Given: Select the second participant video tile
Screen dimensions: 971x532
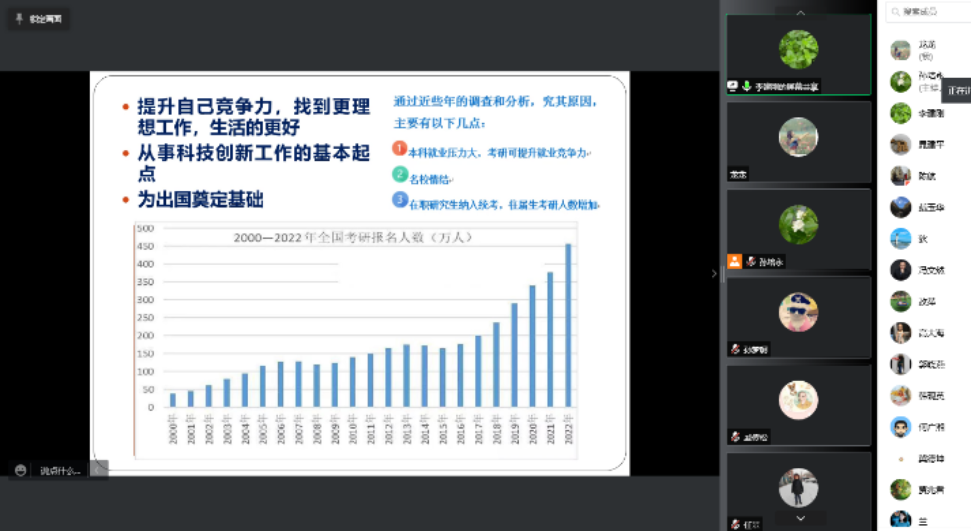Looking at the screenshot, I should click(x=798, y=141).
